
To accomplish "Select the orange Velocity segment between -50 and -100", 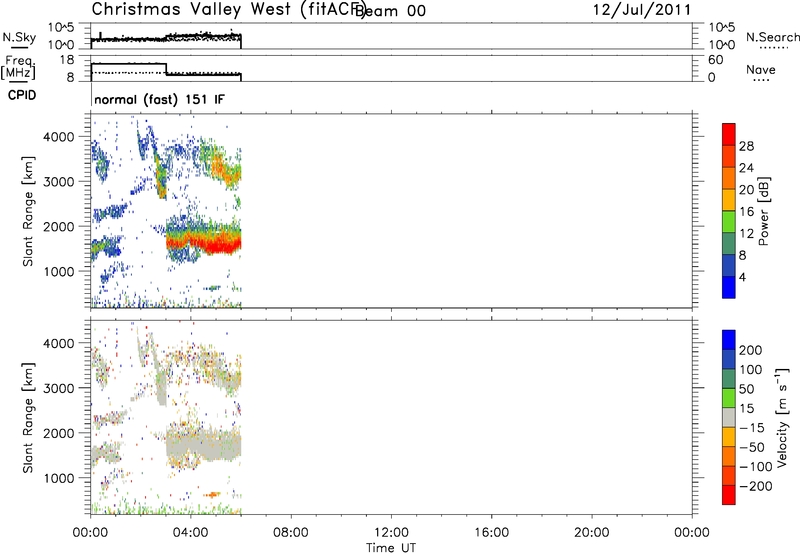I will (729, 456).
